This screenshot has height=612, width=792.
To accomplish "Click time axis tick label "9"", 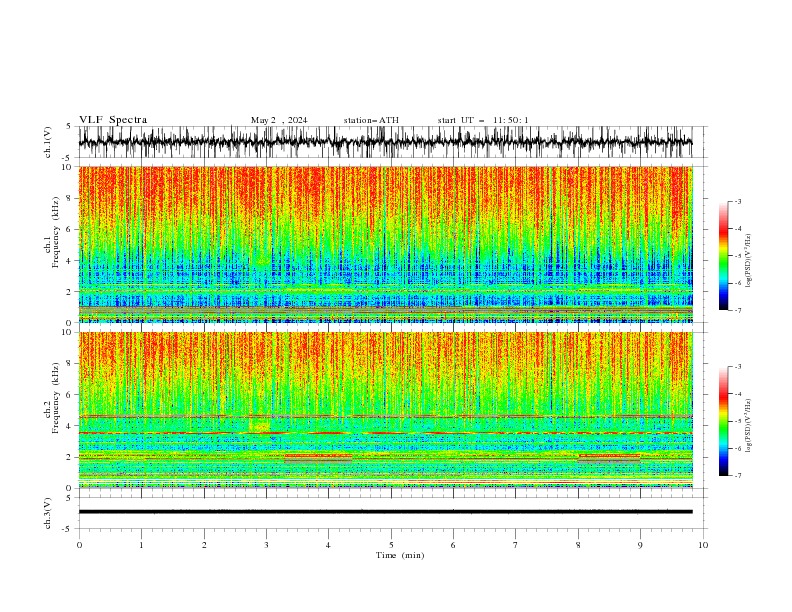I will tap(640, 545).
